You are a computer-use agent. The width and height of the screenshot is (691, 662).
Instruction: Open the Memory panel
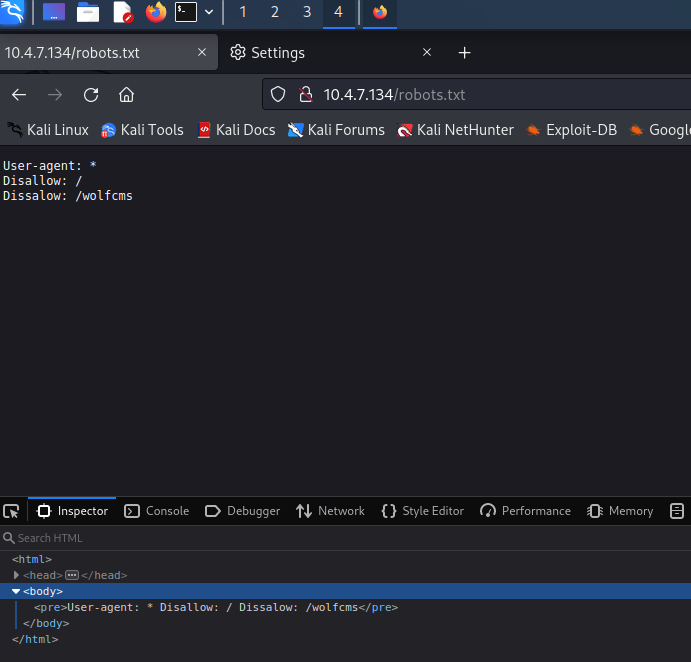tap(620, 511)
